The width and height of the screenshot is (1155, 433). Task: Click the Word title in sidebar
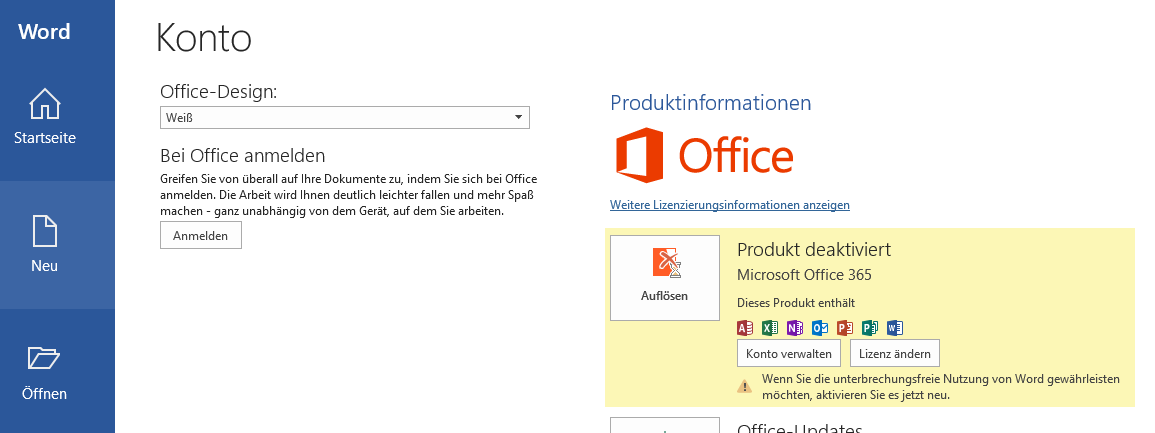pos(44,32)
